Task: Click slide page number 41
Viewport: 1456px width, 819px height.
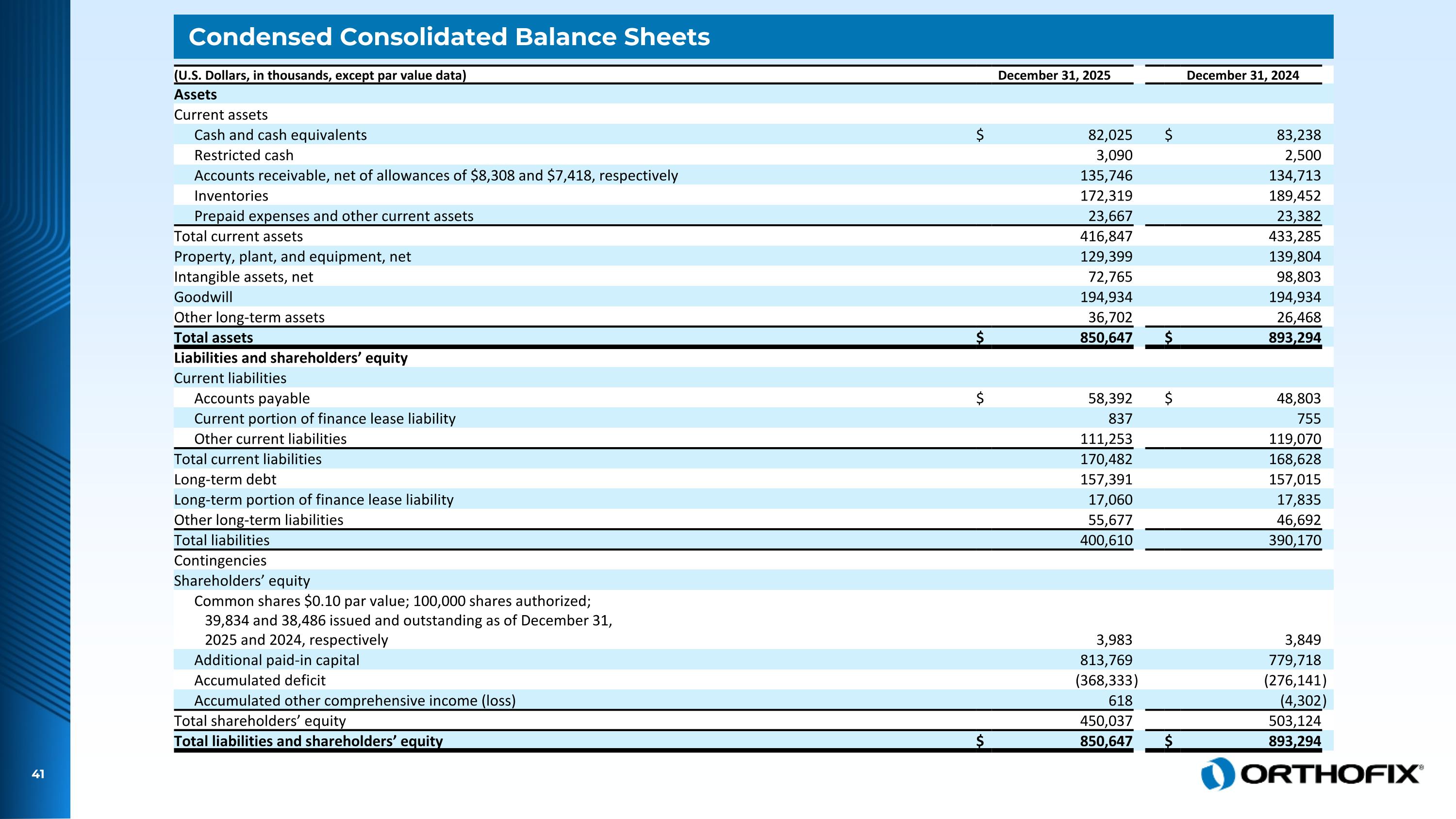Action: pos(38,774)
